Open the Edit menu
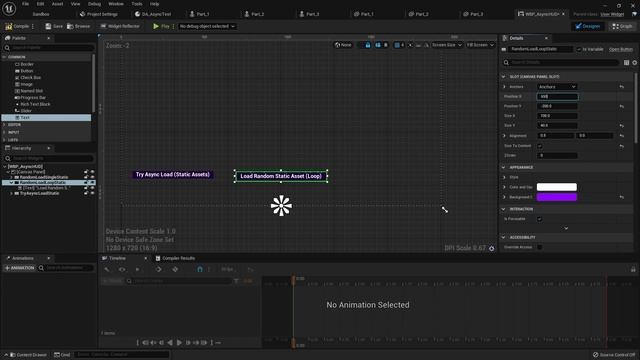The height and width of the screenshot is (360, 640). tap(40, 4)
